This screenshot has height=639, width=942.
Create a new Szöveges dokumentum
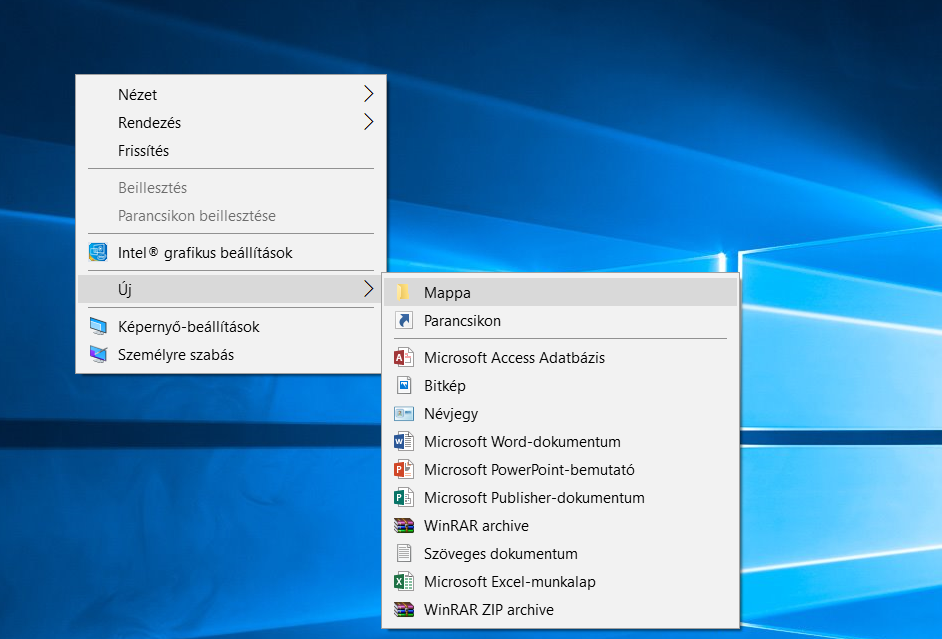click(x=500, y=554)
